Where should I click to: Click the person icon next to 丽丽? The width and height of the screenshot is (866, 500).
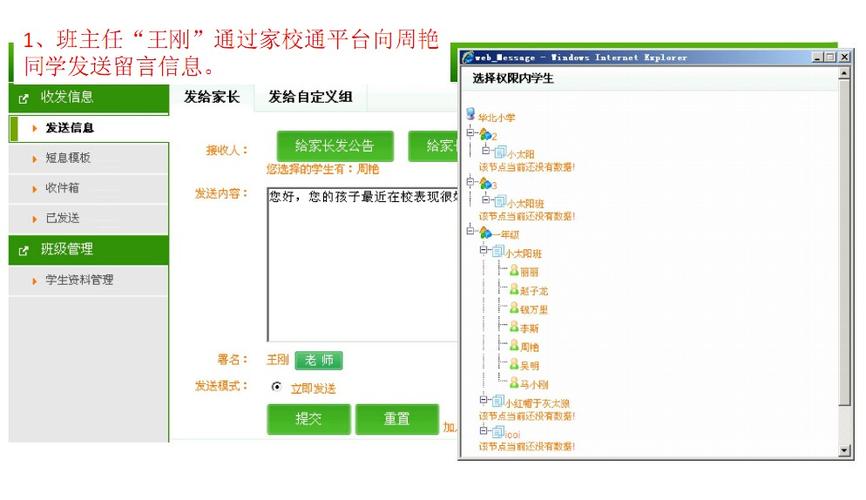pos(514,270)
